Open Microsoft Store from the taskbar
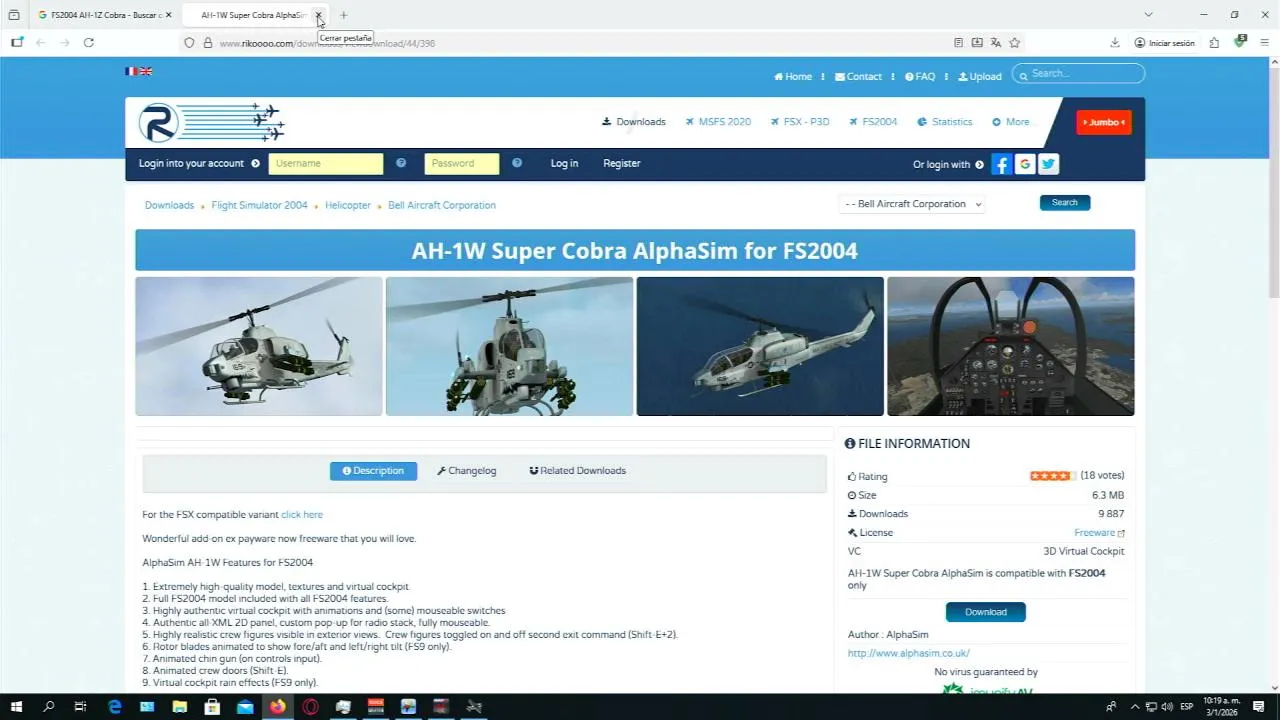The width and height of the screenshot is (1280, 720). [x=212, y=707]
